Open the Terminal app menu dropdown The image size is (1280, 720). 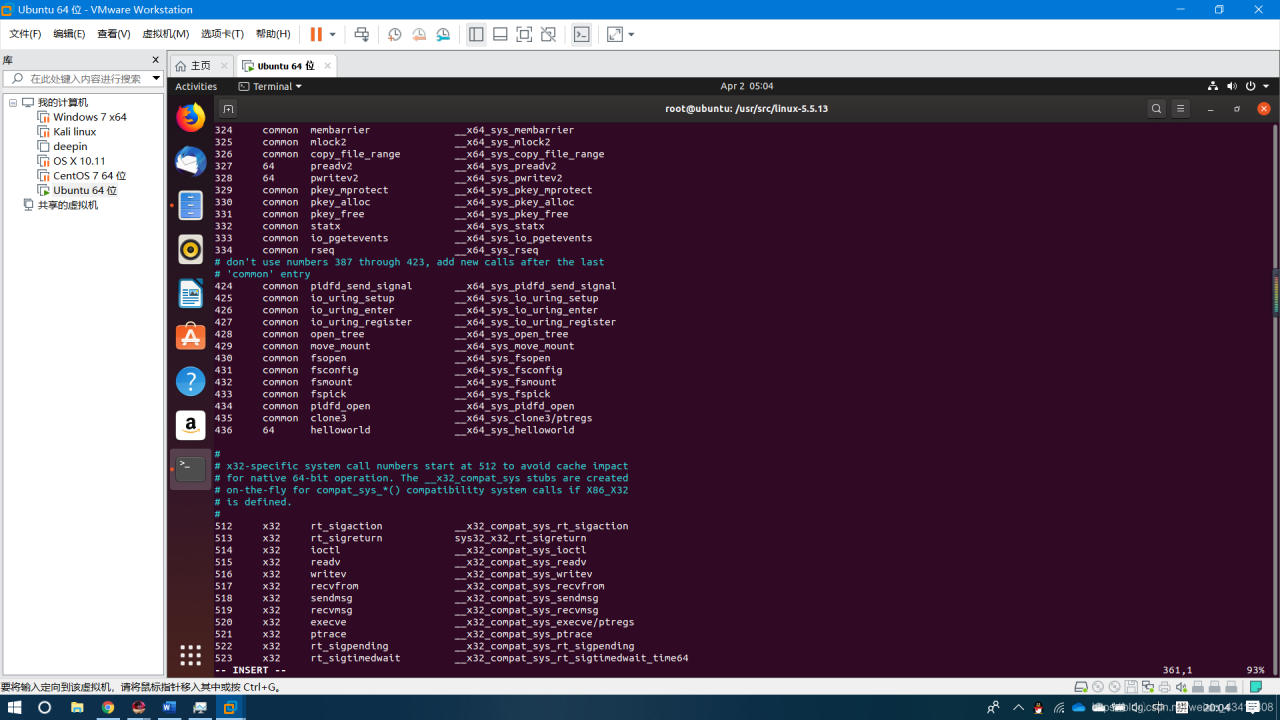271,86
